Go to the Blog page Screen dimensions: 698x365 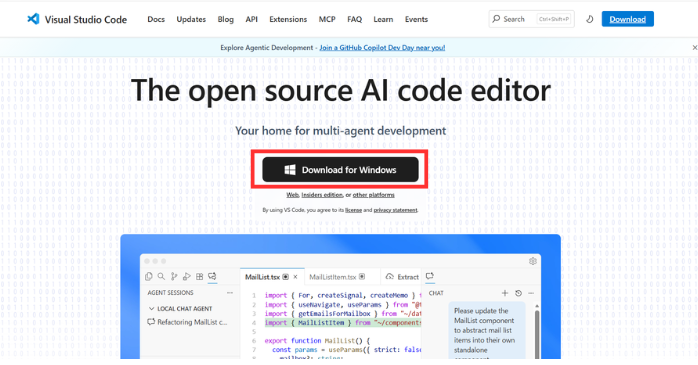[x=225, y=19]
